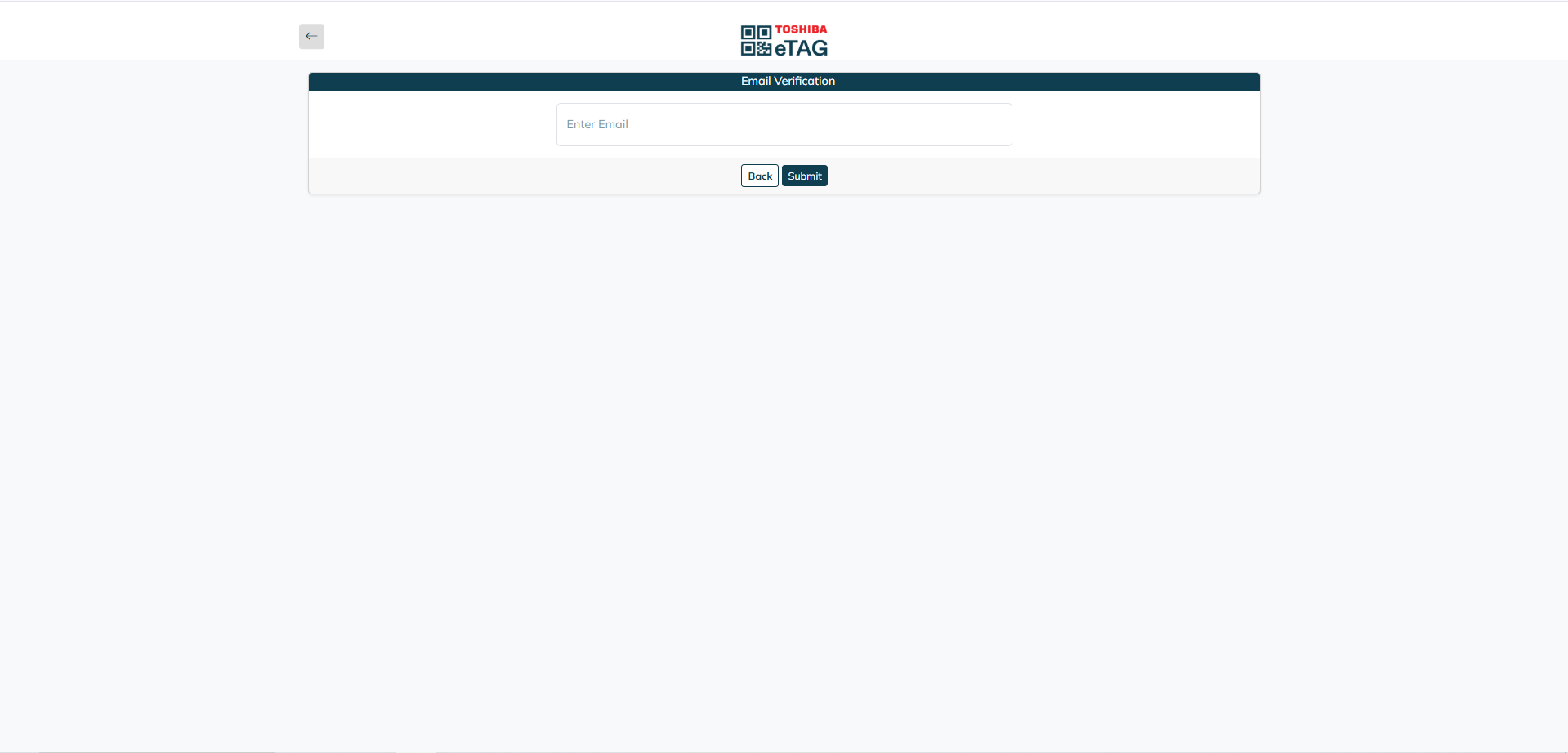Submit the email verification form
This screenshot has height=753, width=1568.
(x=804, y=175)
